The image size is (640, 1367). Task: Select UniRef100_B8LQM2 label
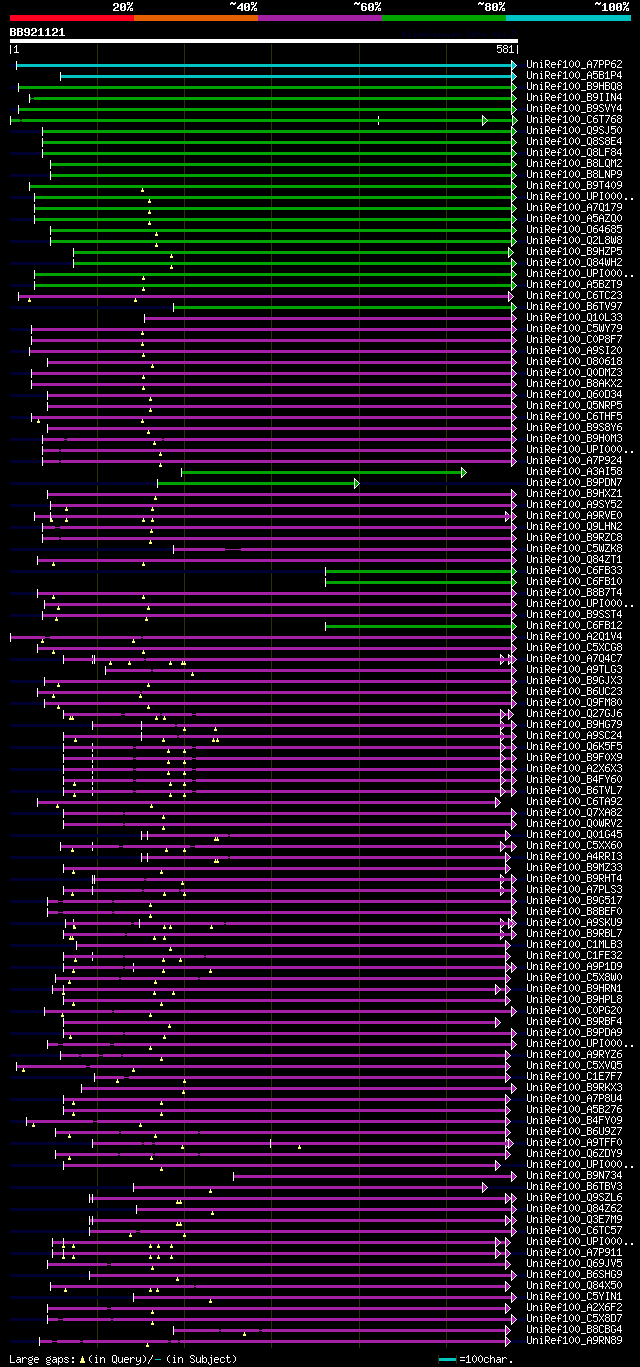(x=573, y=164)
